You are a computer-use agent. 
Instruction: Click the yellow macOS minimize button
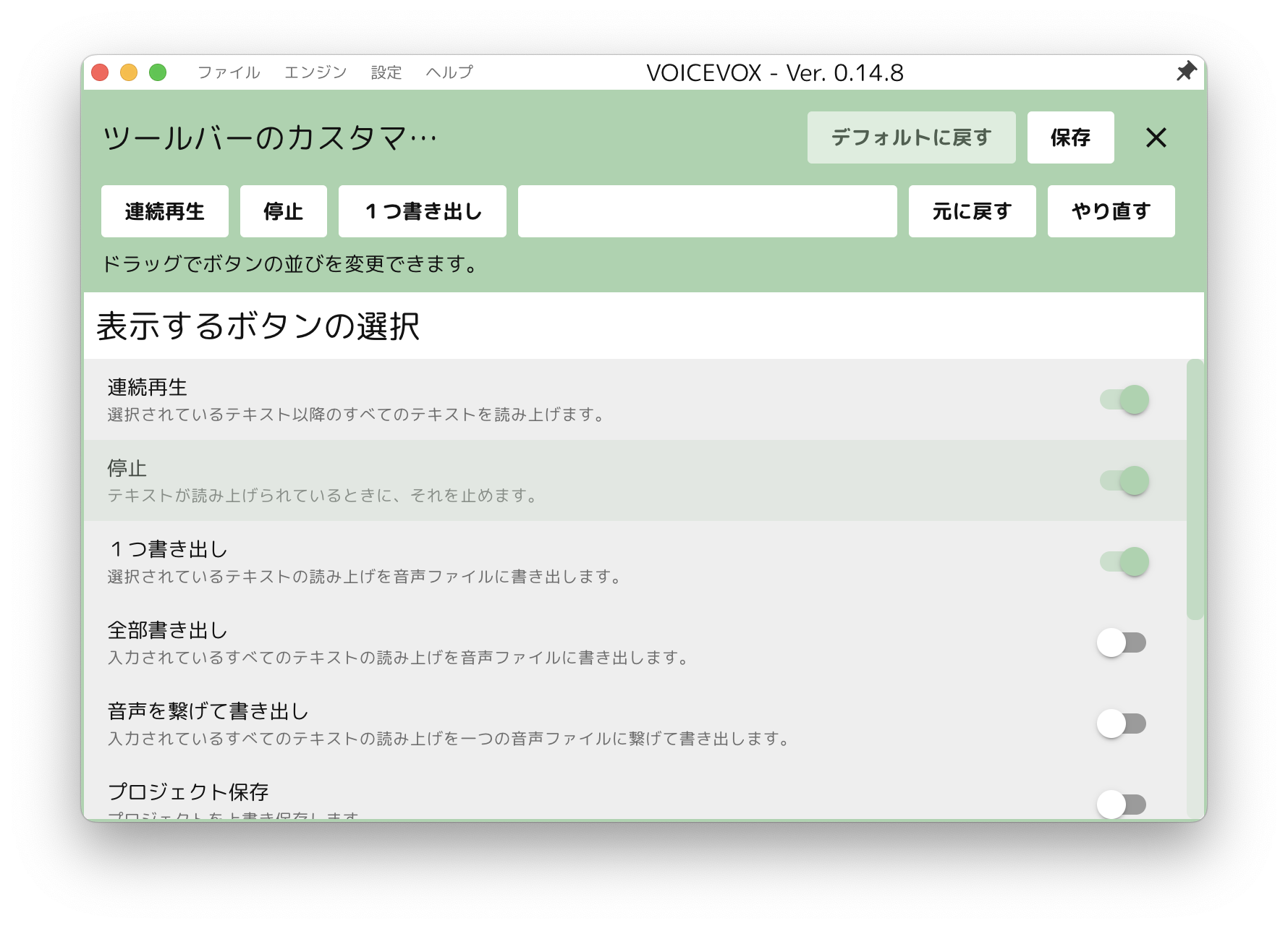click(x=129, y=72)
